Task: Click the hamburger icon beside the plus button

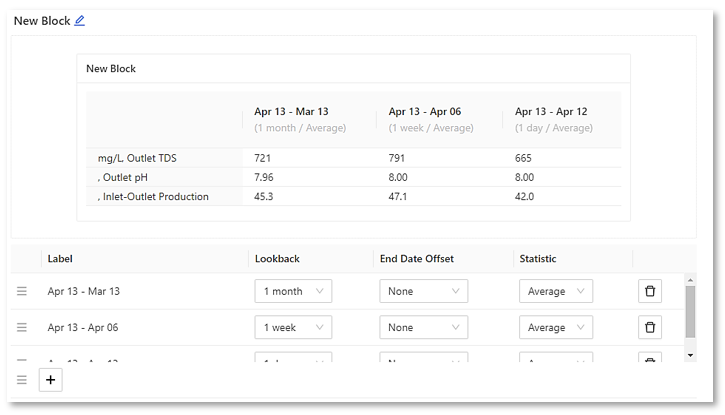Action: [21, 380]
